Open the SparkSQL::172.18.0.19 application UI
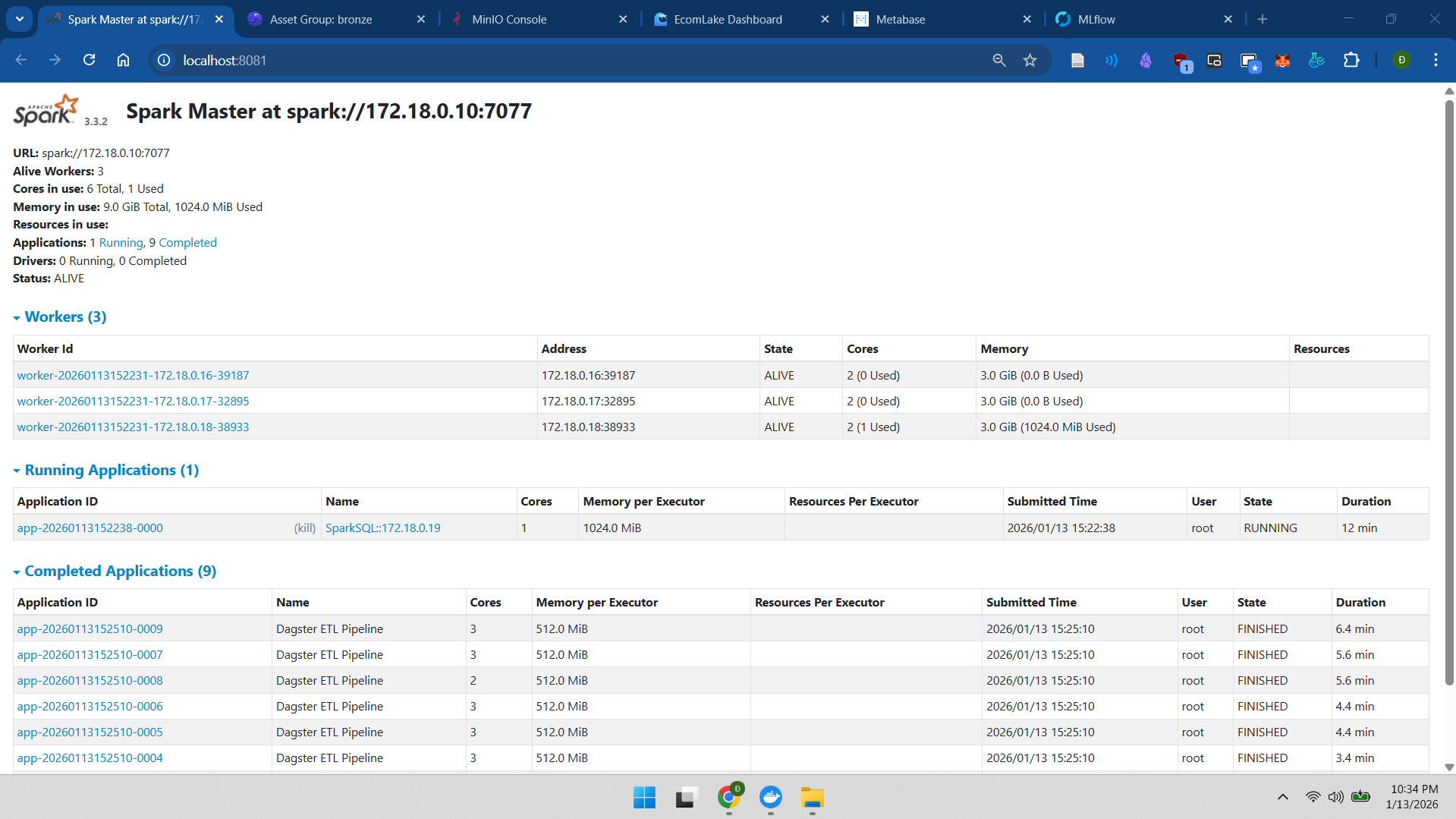The height and width of the screenshot is (819, 1456). (382, 528)
